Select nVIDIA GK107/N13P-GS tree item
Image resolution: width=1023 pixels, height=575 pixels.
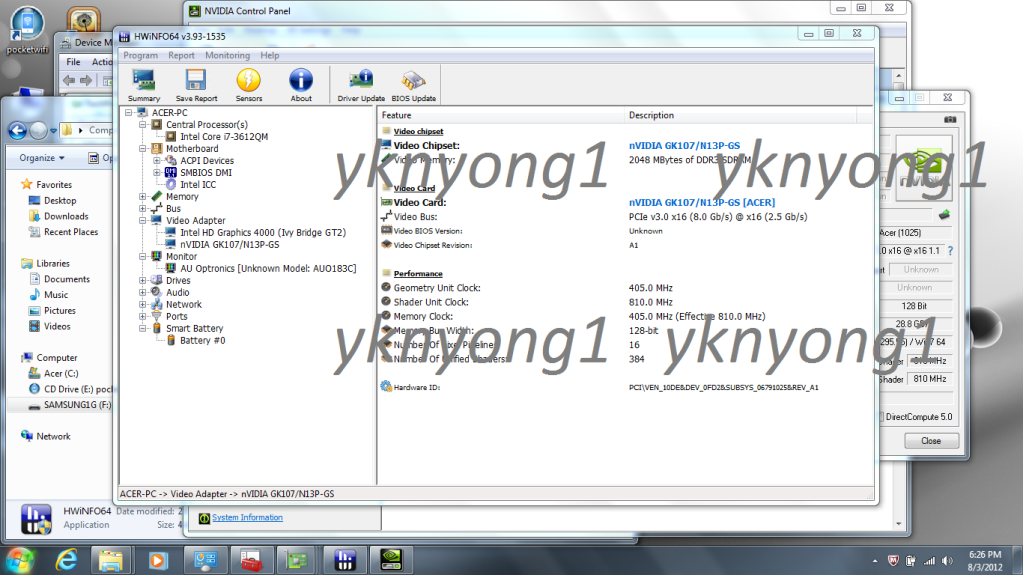[230, 245]
